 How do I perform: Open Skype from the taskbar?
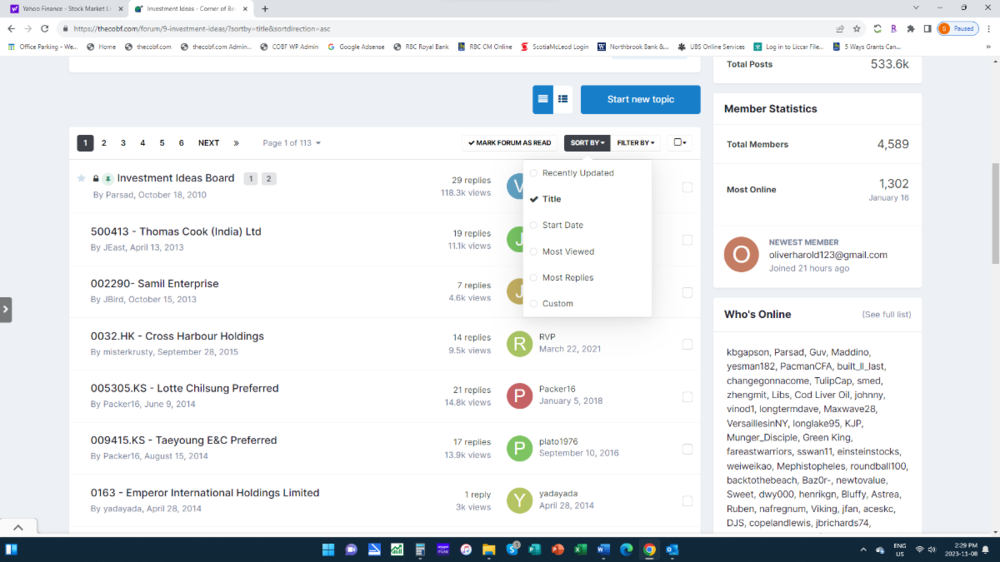point(512,549)
